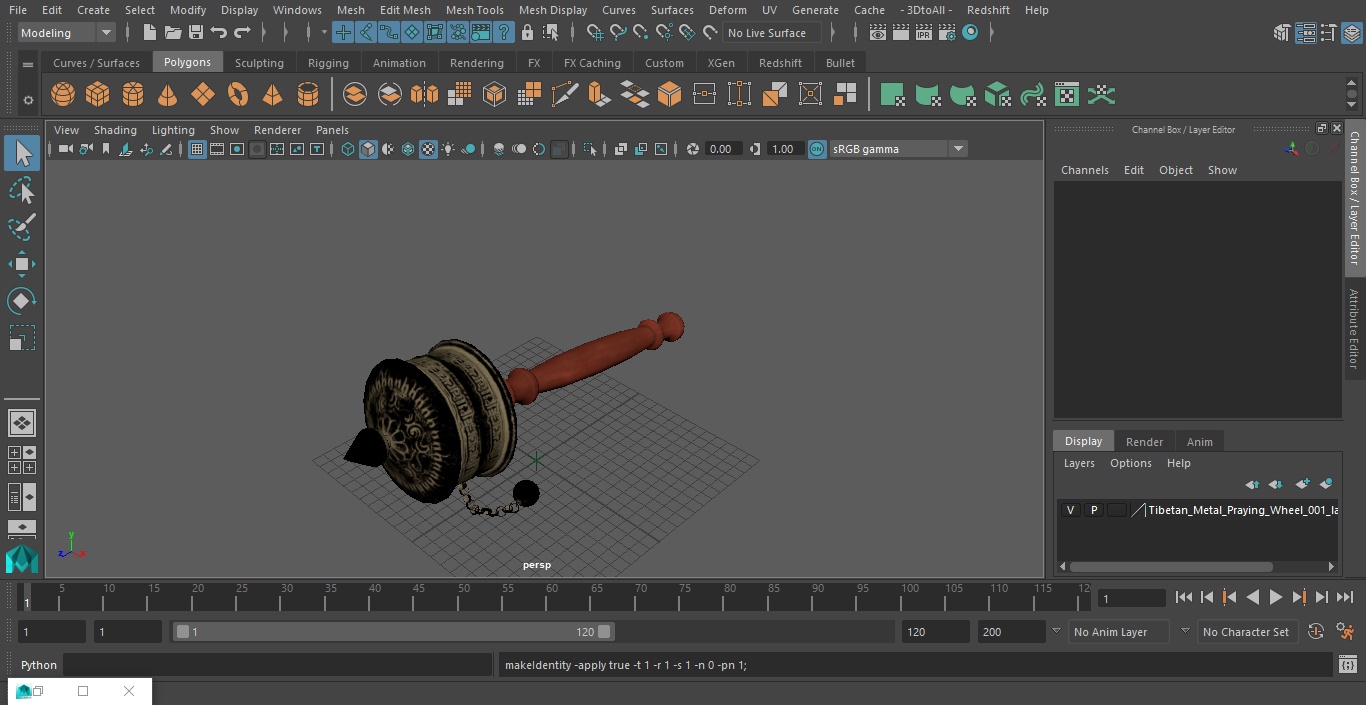Switch to the Anim layer tab

(1199, 442)
